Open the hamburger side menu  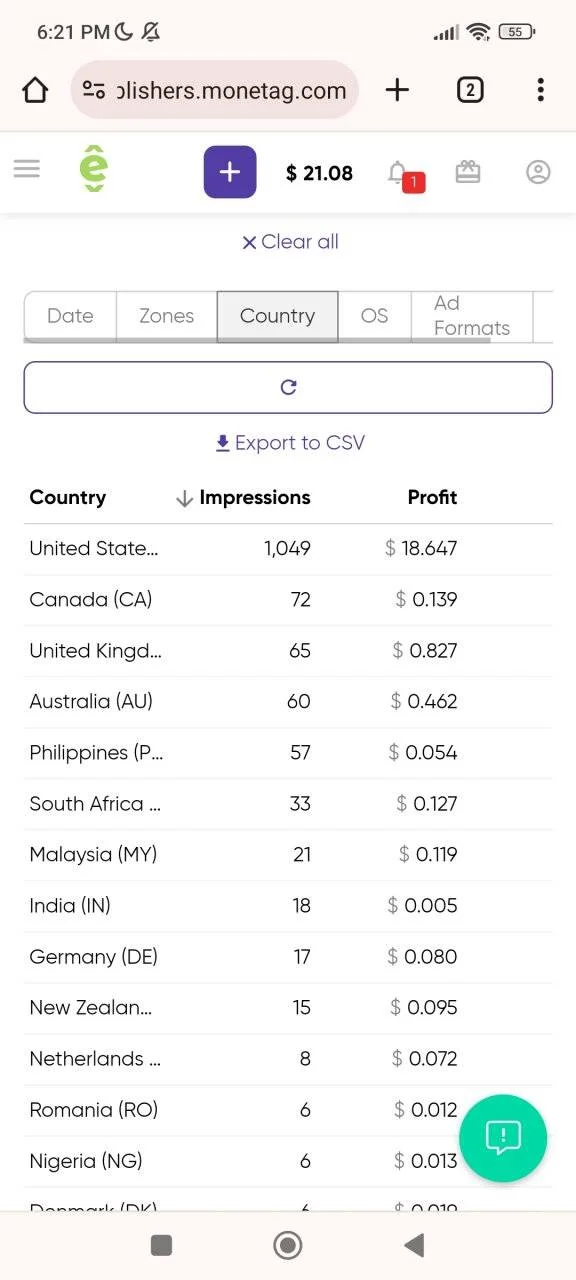coord(27,169)
